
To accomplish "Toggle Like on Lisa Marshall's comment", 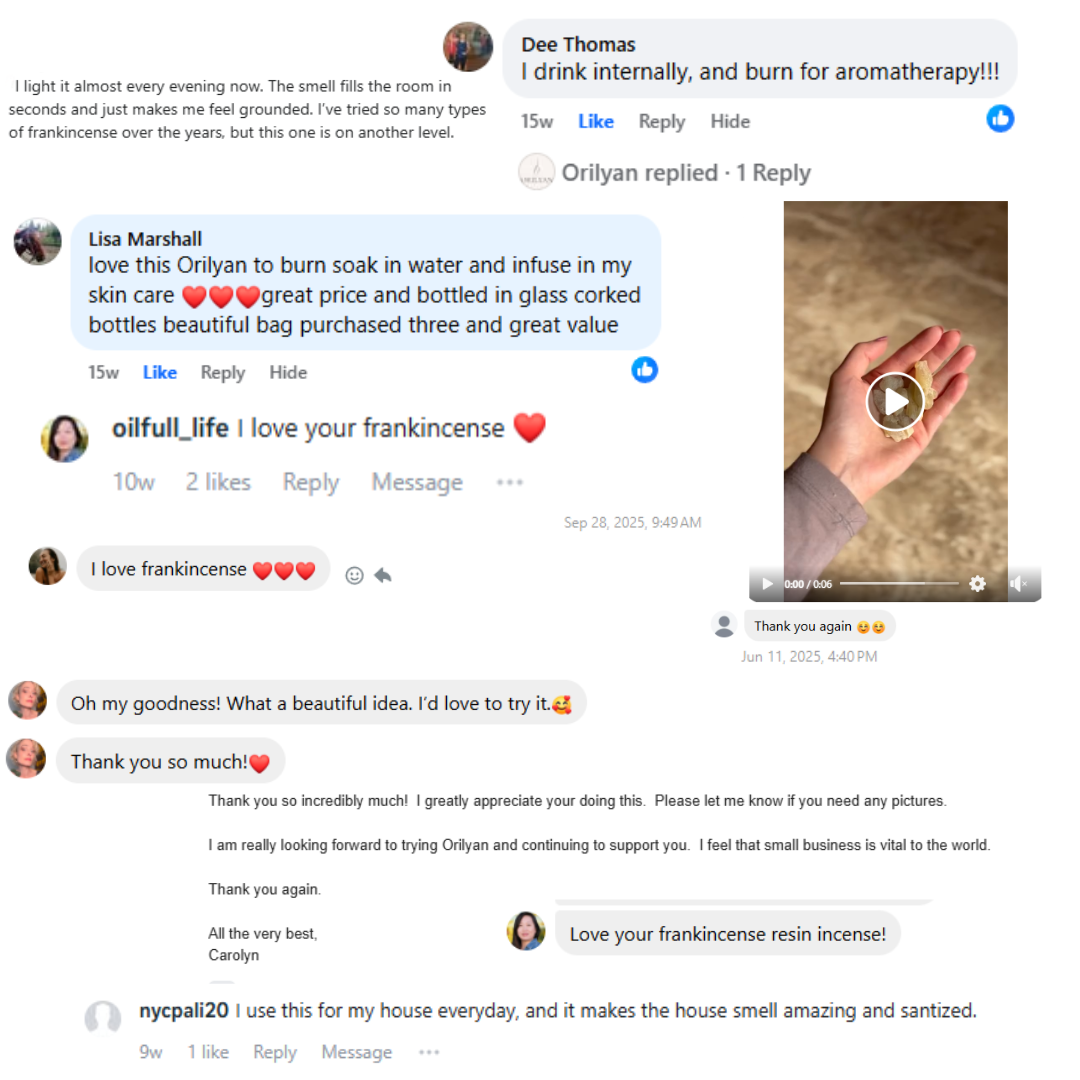I will (x=160, y=373).
